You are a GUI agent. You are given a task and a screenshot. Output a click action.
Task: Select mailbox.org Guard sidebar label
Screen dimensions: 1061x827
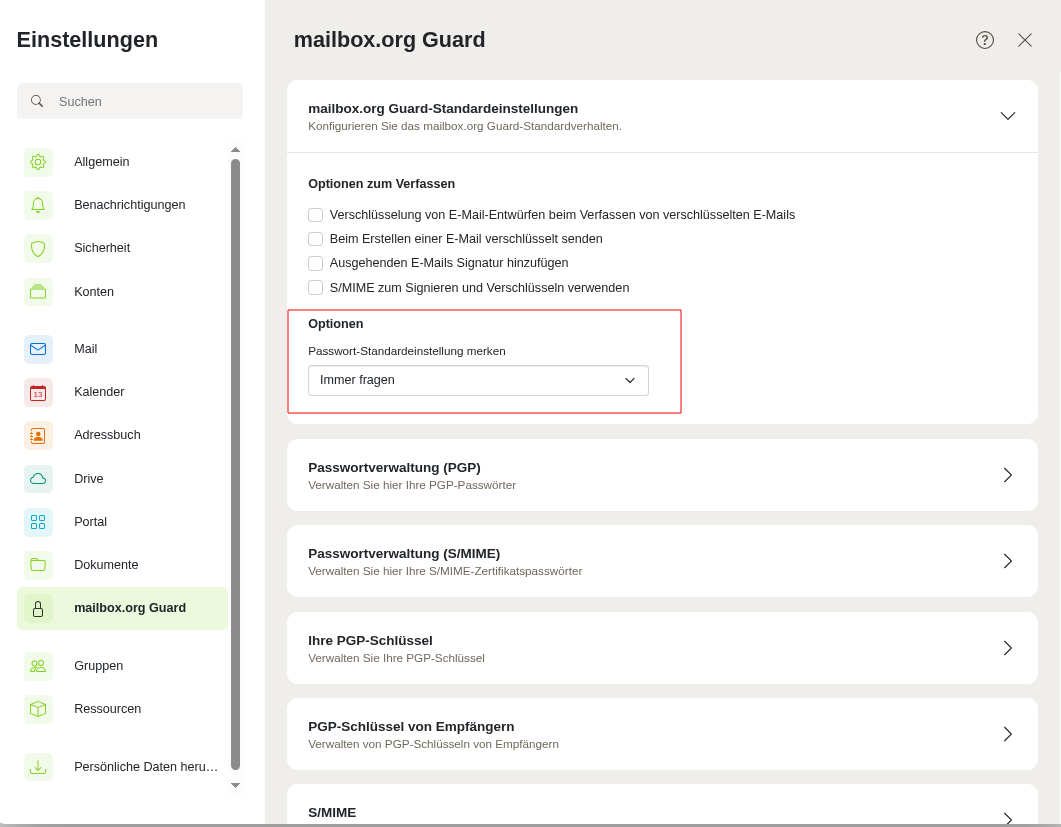tap(130, 608)
